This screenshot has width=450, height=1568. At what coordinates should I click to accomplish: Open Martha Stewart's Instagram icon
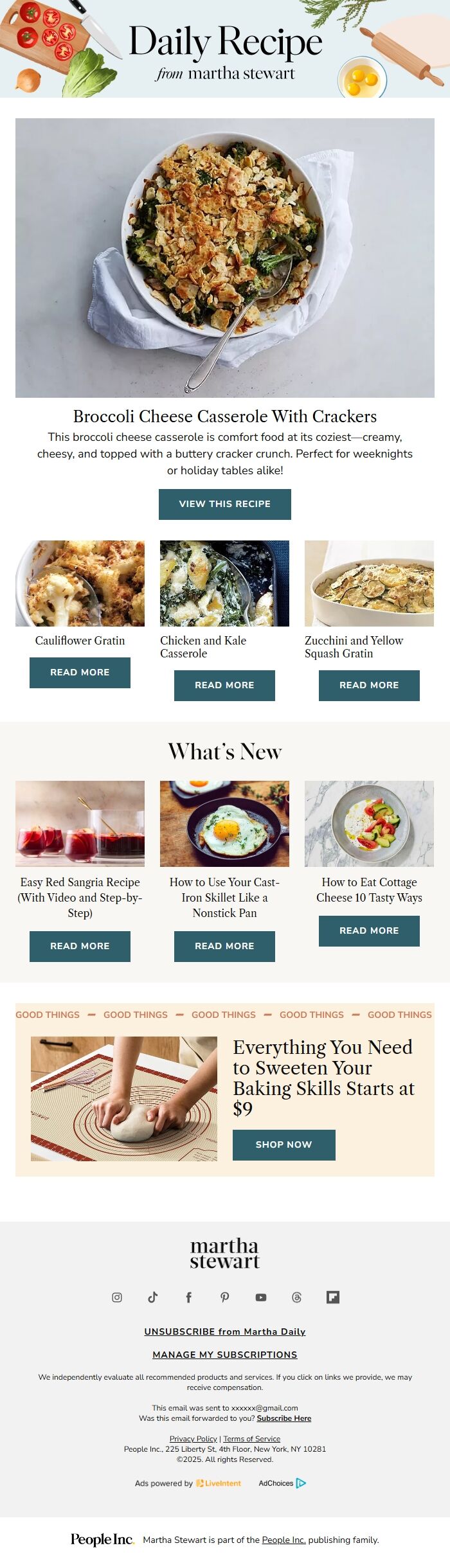[117, 1297]
